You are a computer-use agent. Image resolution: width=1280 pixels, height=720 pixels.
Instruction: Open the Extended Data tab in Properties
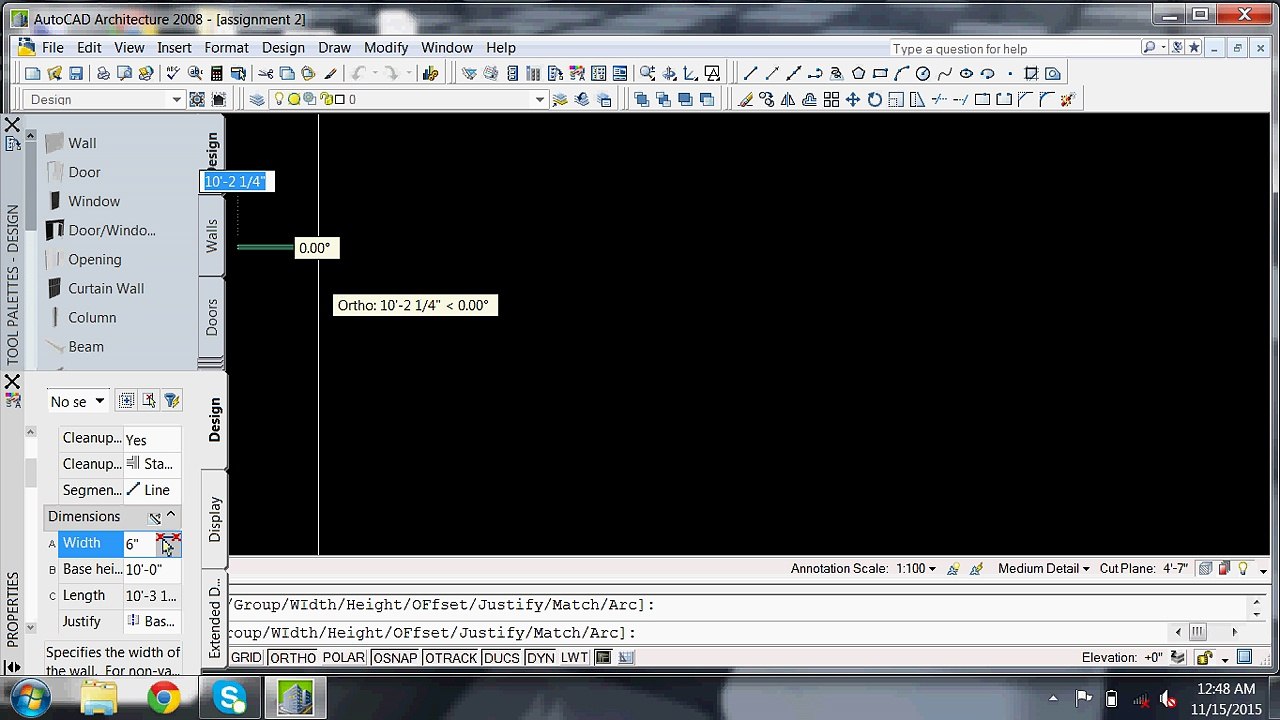(215, 617)
